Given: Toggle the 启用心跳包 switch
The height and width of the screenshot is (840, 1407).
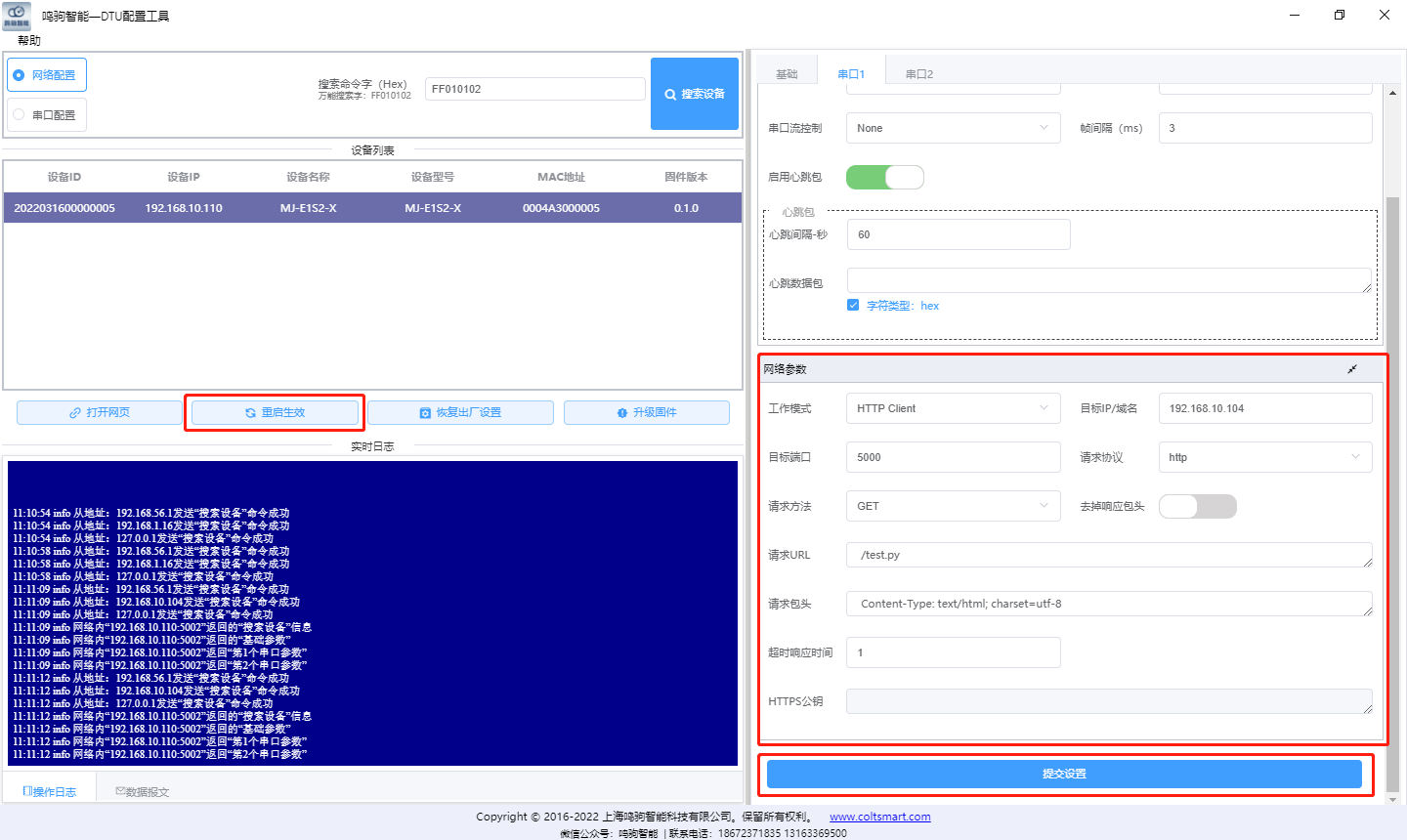Looking at the screenshot, I should (885, 177).
